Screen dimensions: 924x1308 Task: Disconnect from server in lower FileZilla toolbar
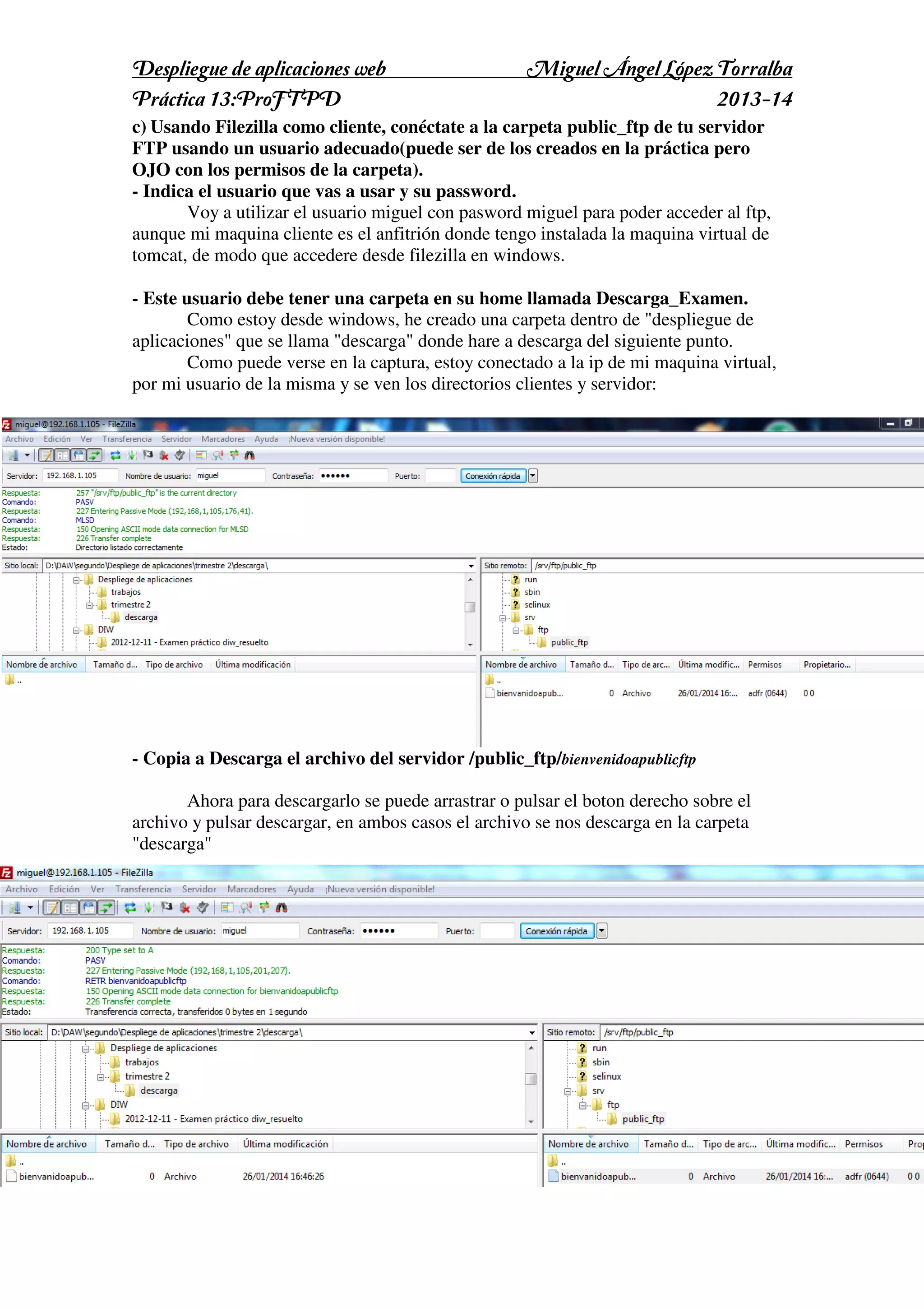tap(185, 908)
